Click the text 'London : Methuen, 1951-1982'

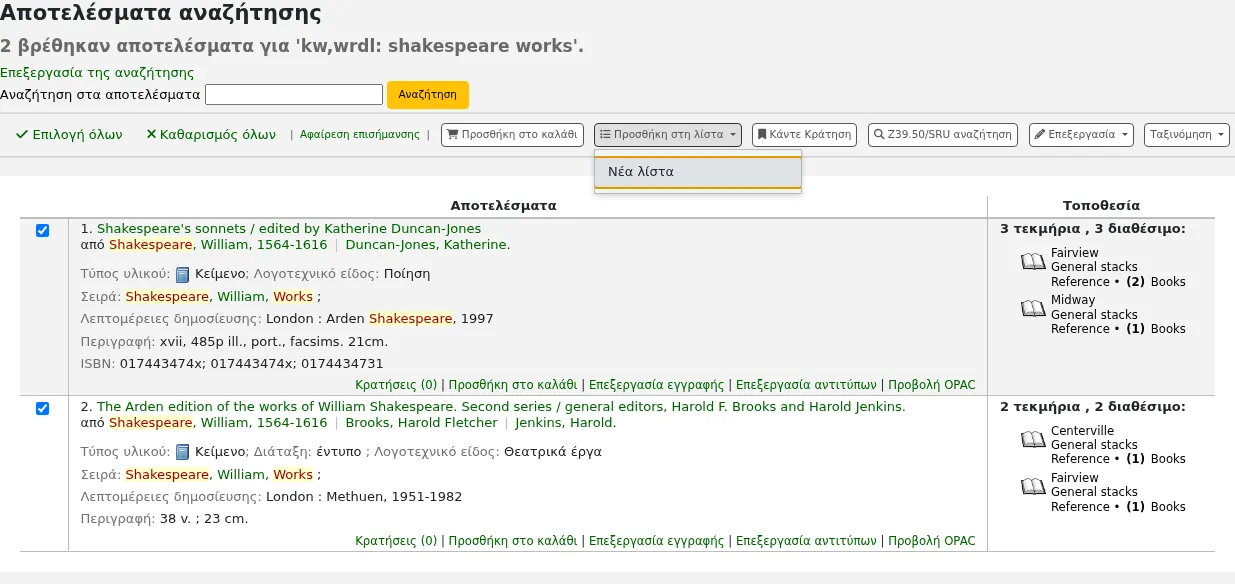click(x=364, y=497)
